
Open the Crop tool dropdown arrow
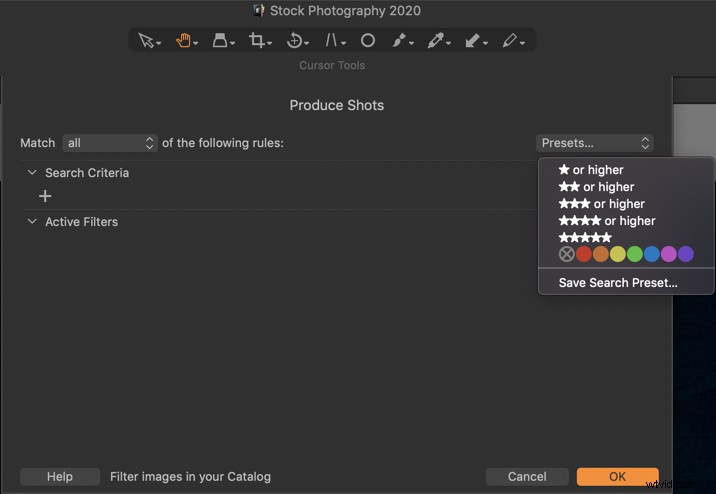click(x=269, y=43)
